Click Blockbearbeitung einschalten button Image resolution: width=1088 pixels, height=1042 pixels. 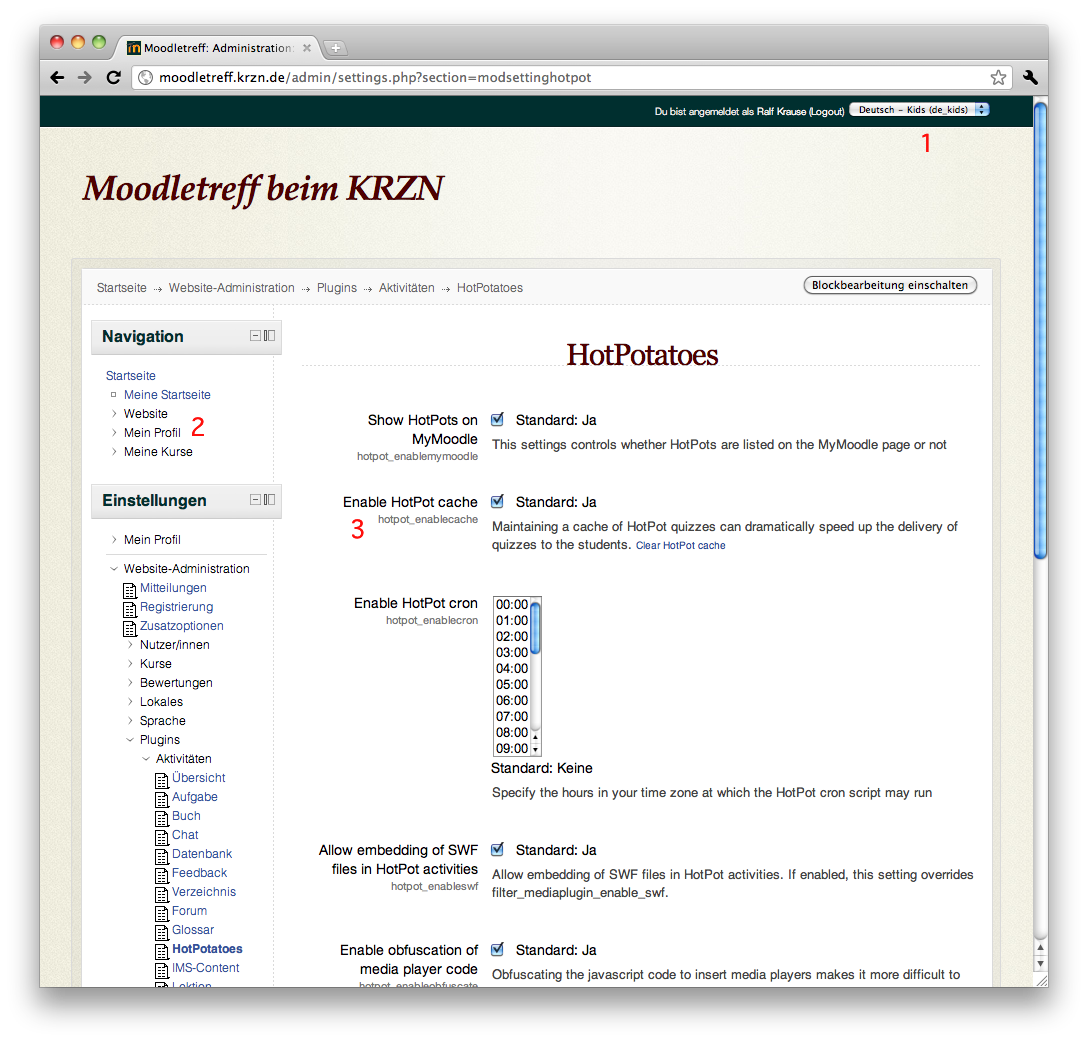(x=890, y=285)
